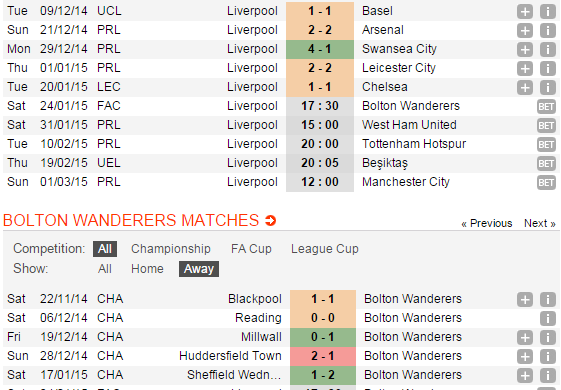This screenshot has height=390, width=561.
Task: Click BET icon for West Ham United
Action: (x=546, y=126)
